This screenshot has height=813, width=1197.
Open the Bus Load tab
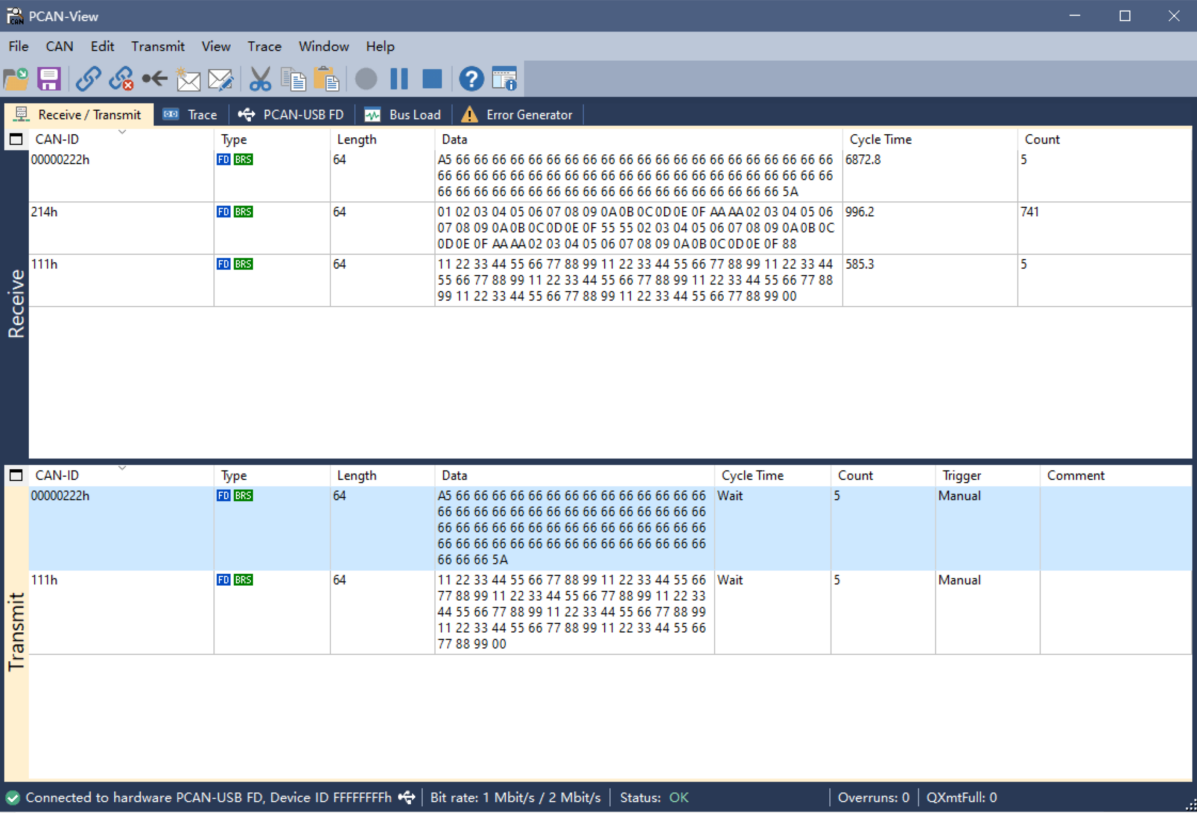(x=404, y=115)
